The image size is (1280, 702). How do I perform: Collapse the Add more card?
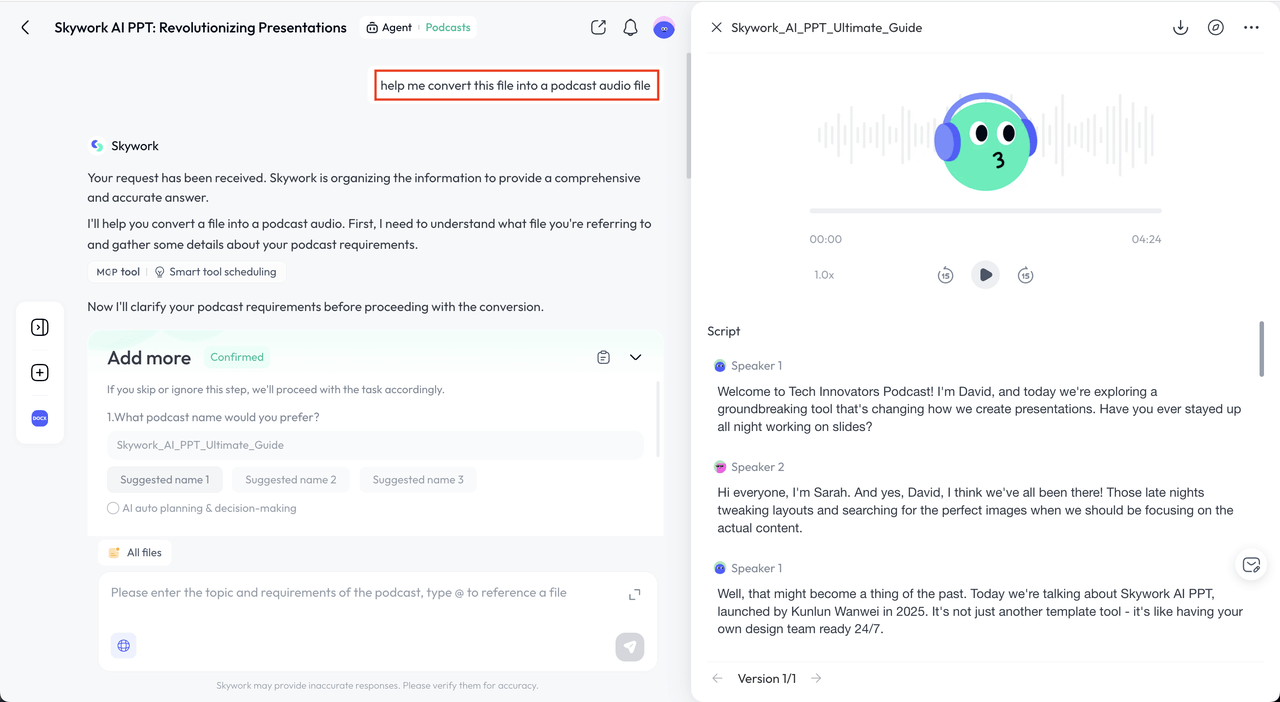tap(635, 357)
